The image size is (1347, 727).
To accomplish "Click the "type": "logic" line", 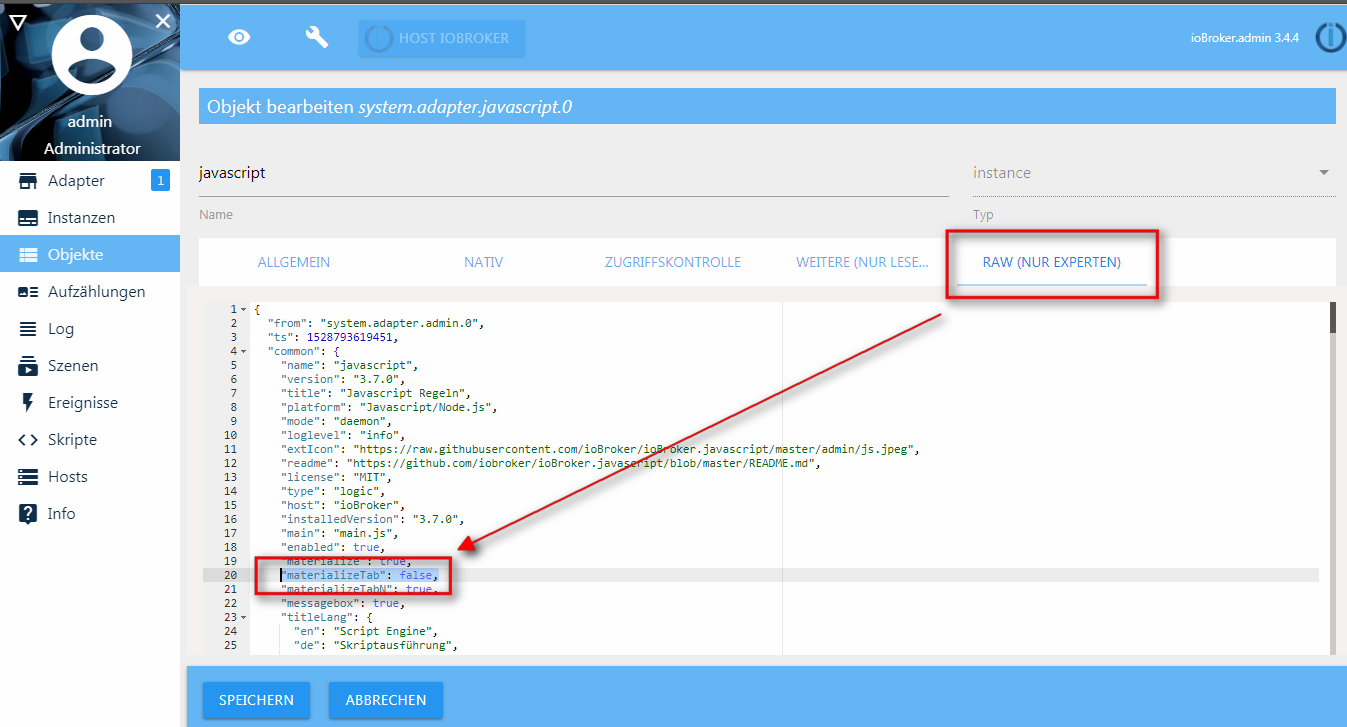I will [333, 492].
